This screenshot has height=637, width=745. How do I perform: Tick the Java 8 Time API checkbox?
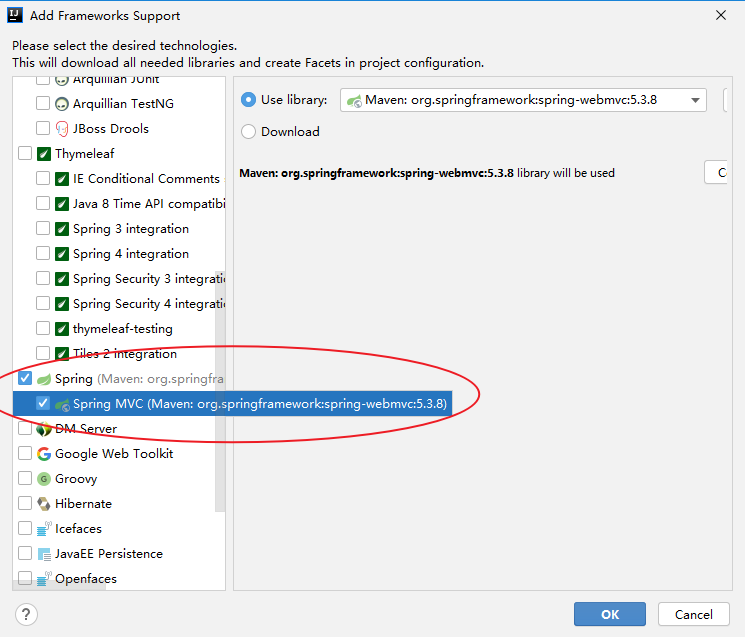[x=43, y=203]
